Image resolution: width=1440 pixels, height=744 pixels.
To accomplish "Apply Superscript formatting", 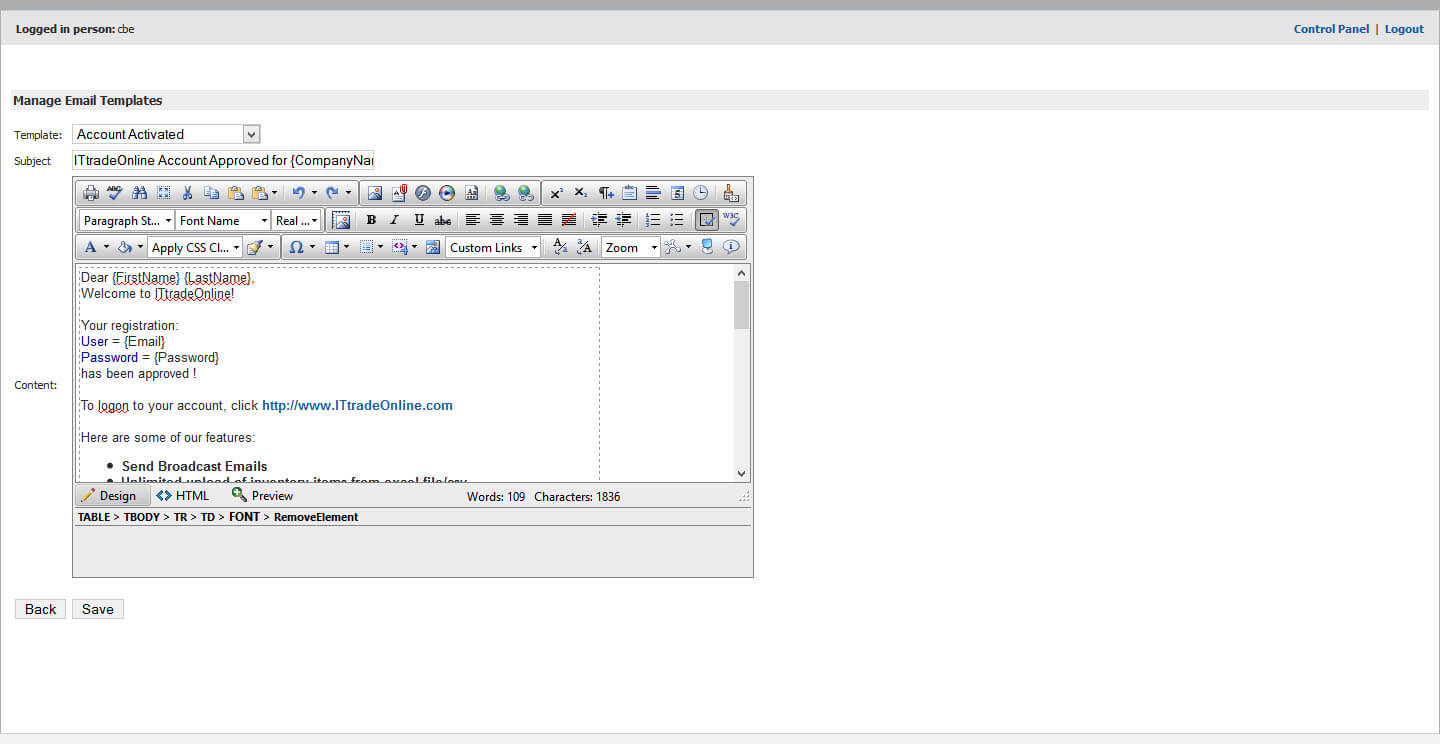I will tap(557, 193).
